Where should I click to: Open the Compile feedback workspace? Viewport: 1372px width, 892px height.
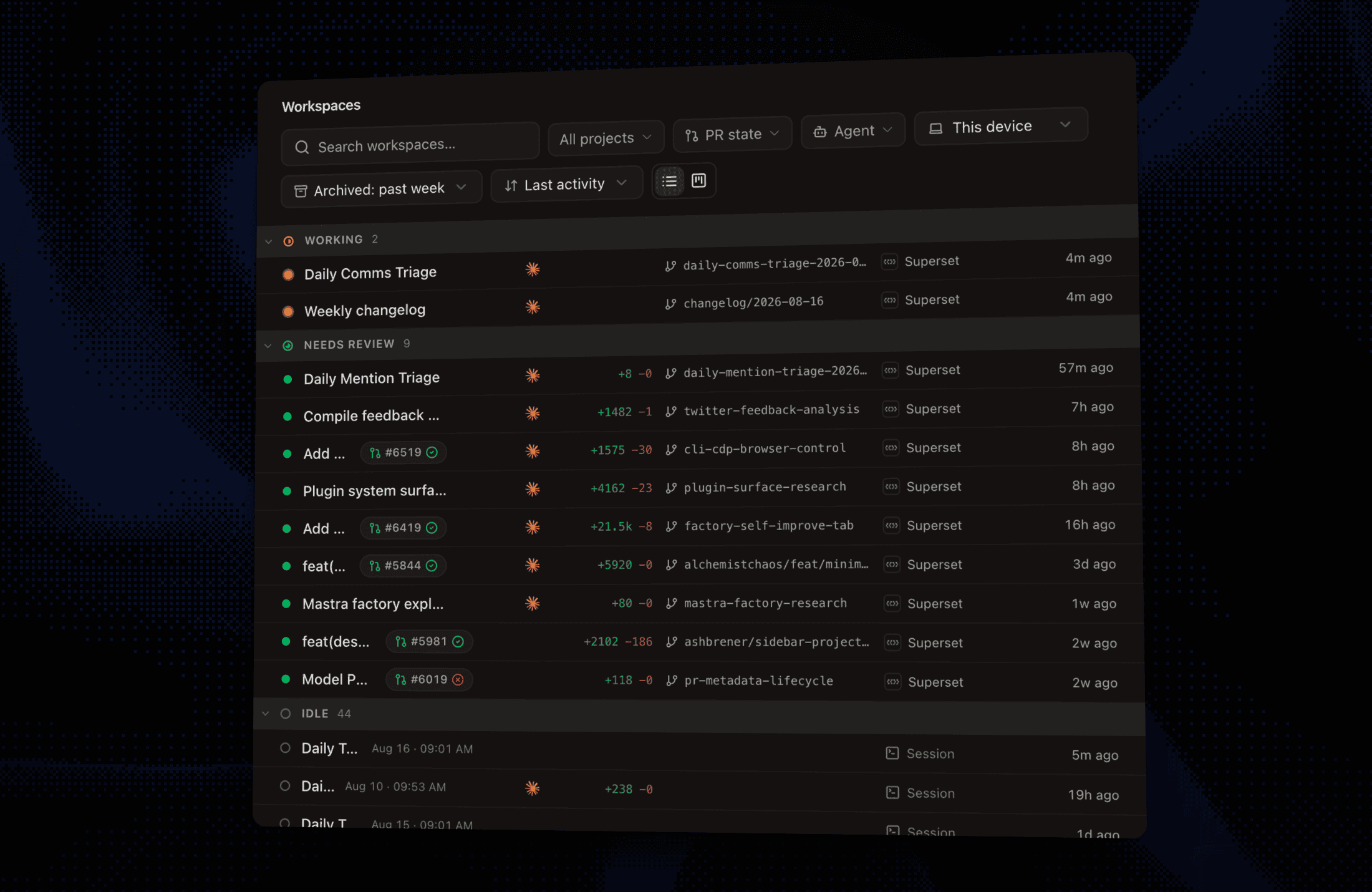(x=372, y=415)
